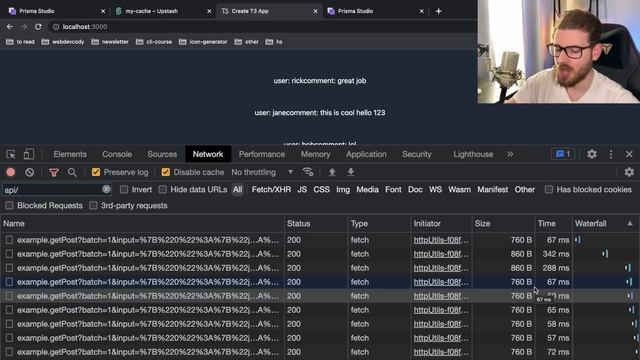
Task: Go back with the browser back arrow
Action: pyautogui.click(x=10, y=27)
